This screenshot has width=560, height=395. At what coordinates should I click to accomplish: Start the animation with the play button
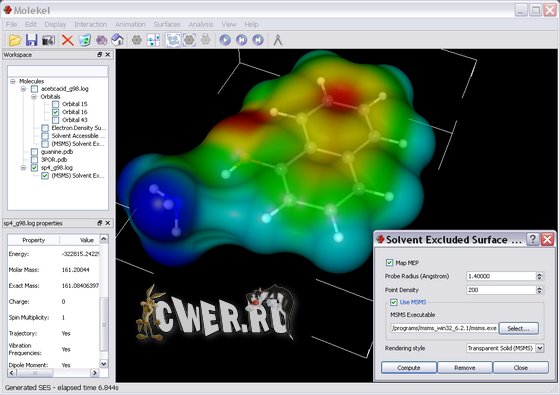[x=225, y=40]
